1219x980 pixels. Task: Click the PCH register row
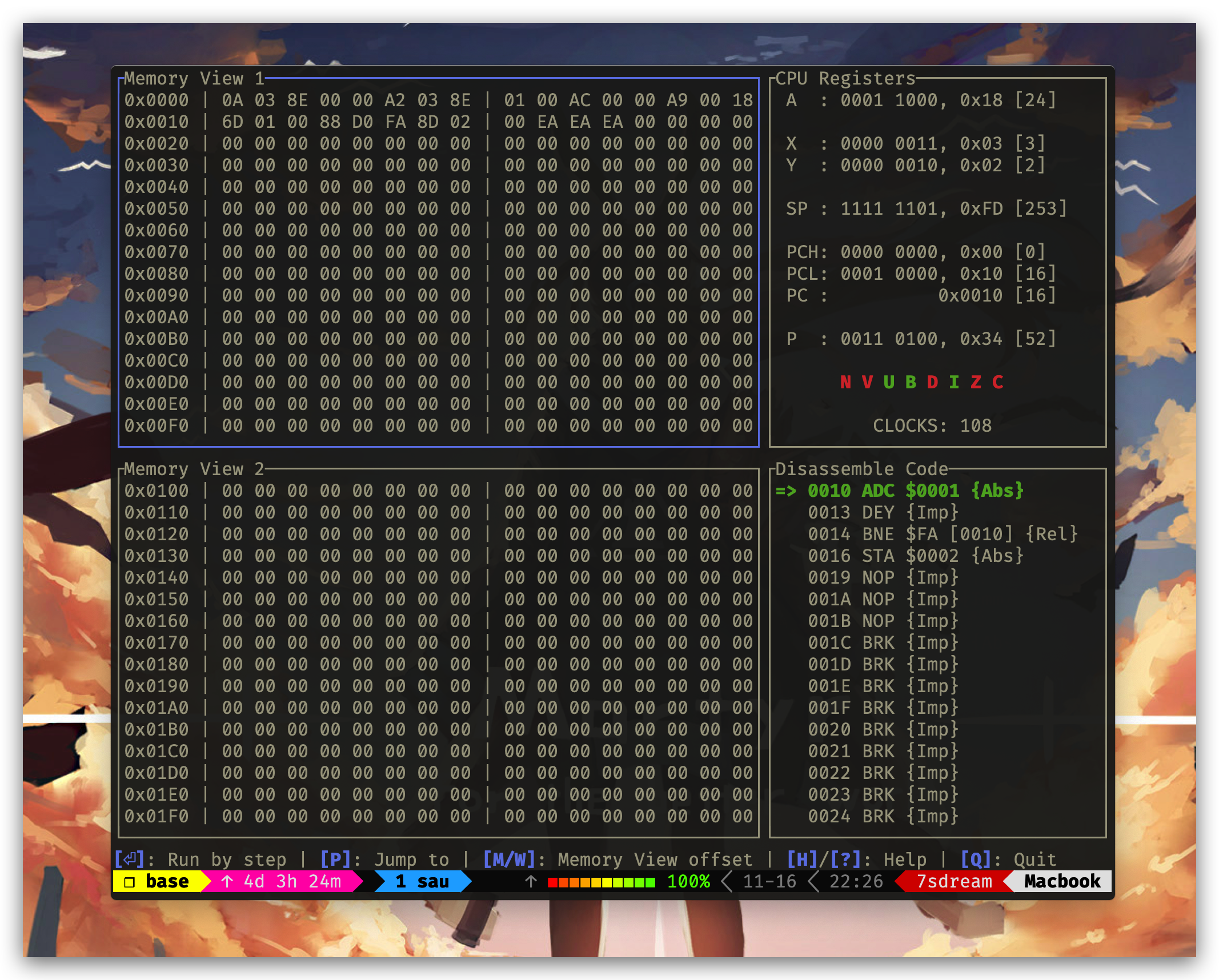click(x=916, y=252)
